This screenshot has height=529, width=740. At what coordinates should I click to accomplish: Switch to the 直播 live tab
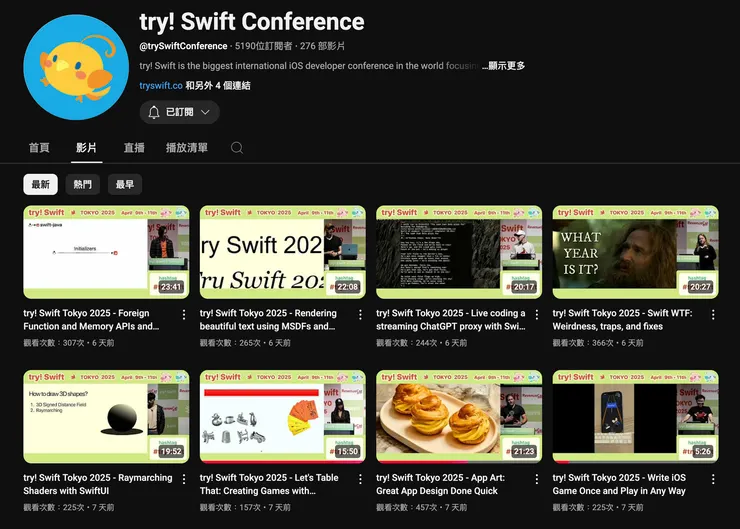click(x=134, y=148)
